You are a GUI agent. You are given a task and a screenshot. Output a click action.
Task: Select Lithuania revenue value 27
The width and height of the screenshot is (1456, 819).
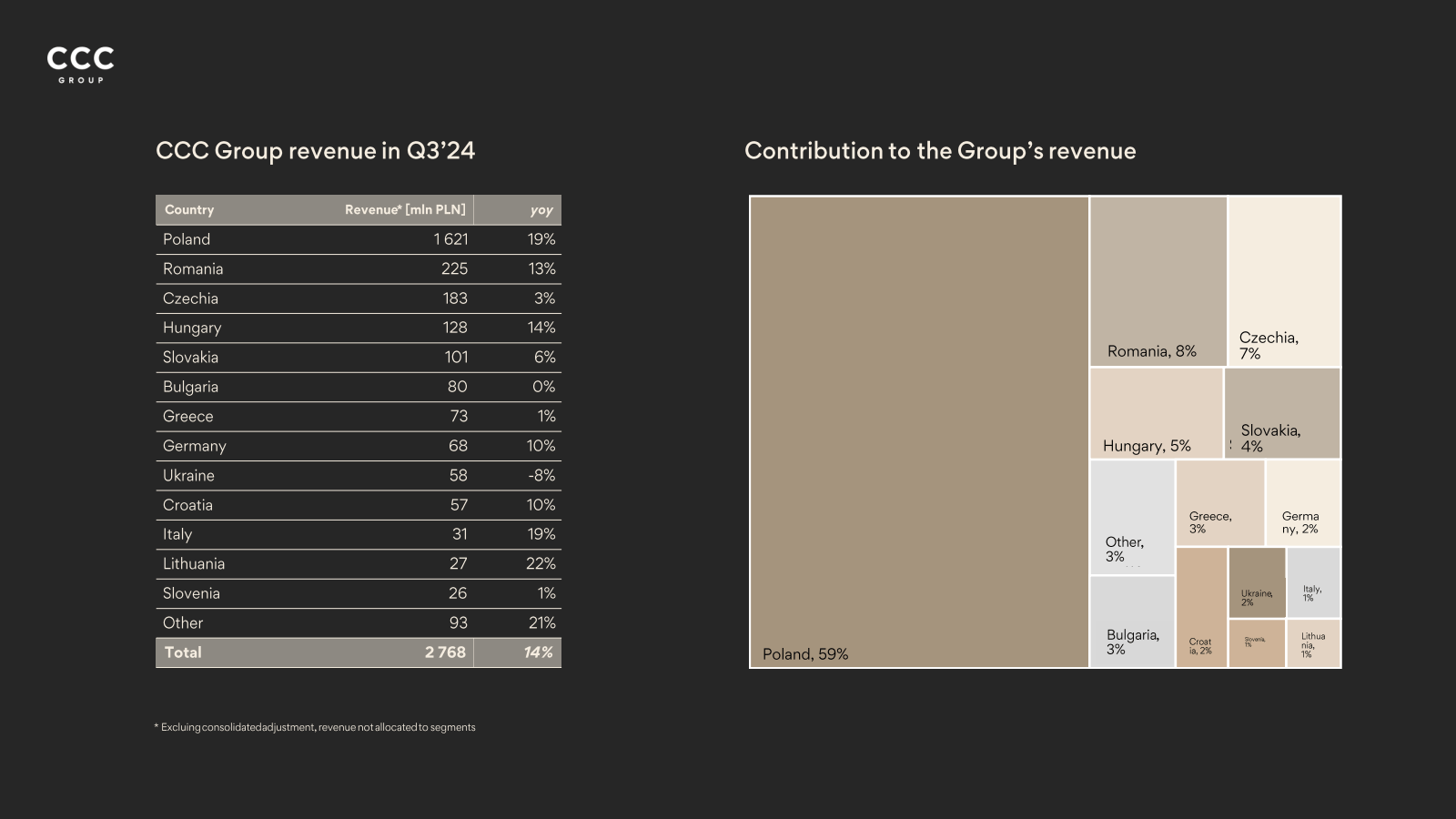(459, 564)
